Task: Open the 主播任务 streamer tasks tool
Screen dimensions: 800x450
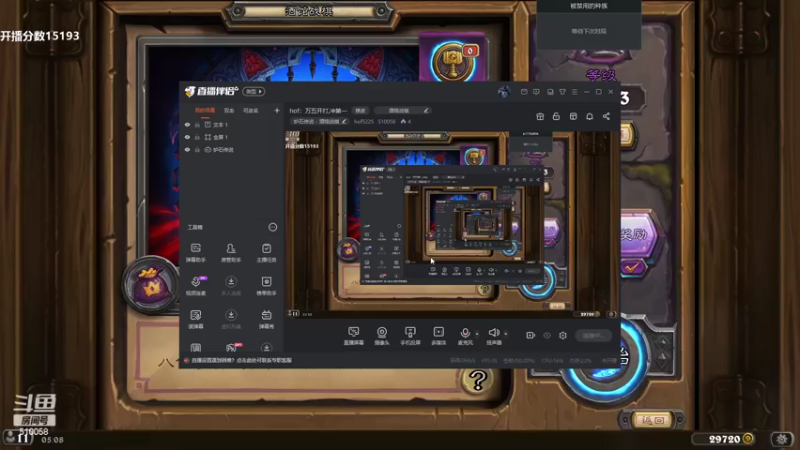Action: (x=266, y=253)
